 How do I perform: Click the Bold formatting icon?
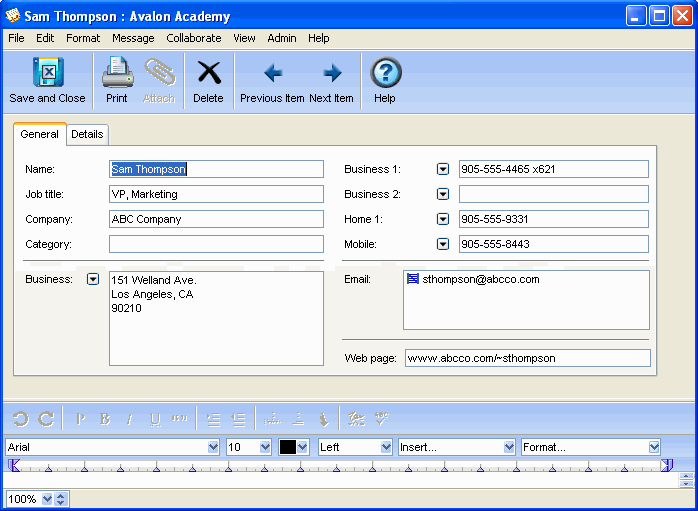(x=105, y=420)
